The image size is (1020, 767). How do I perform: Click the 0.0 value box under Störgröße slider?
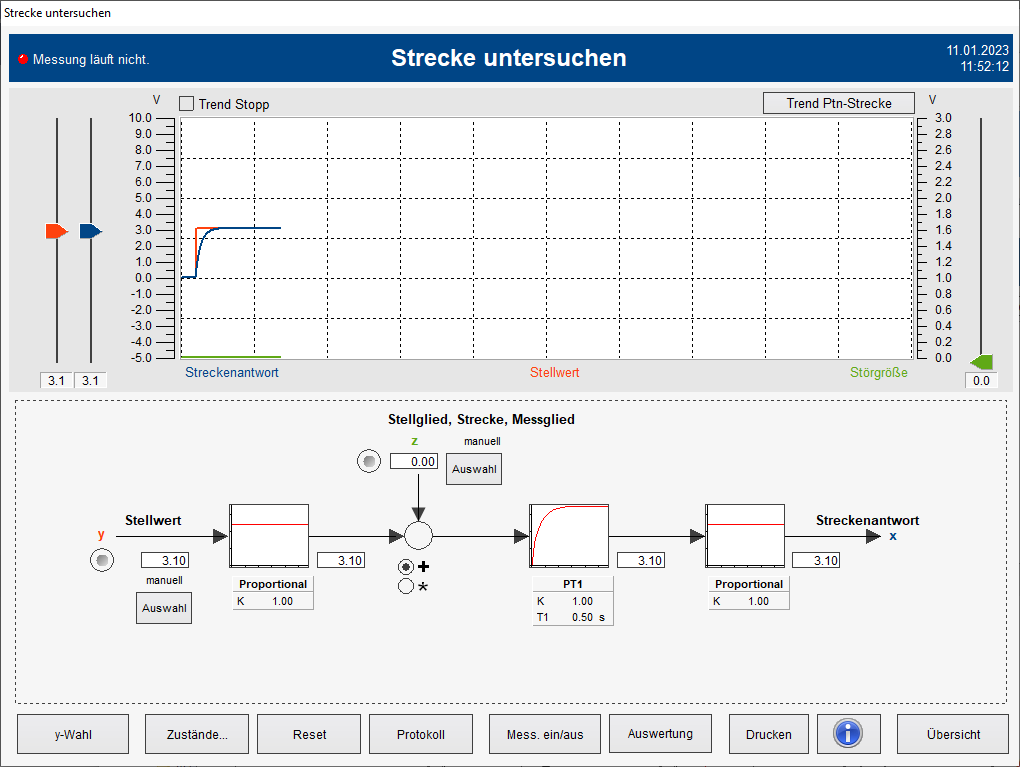point(981,381)
